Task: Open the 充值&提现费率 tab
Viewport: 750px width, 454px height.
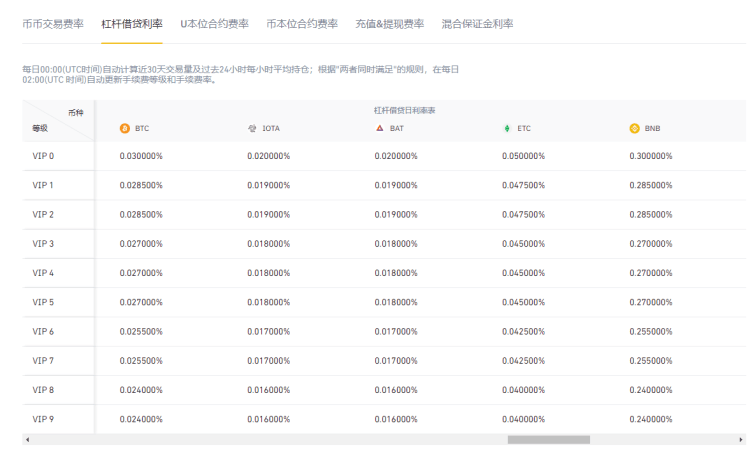Action: tap(390, 23)
